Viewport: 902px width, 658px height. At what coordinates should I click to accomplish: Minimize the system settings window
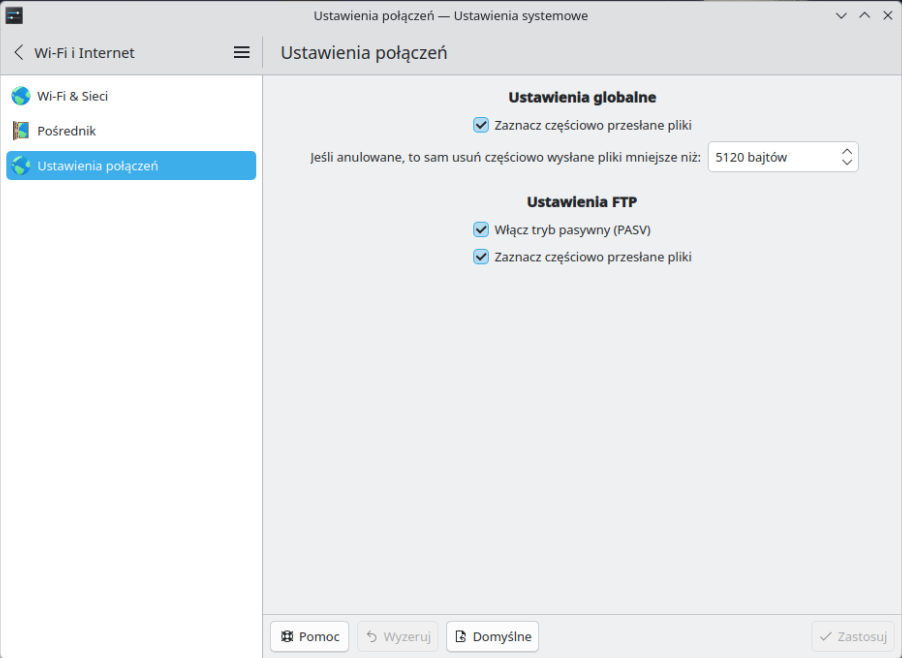click(x=841, y=15)
